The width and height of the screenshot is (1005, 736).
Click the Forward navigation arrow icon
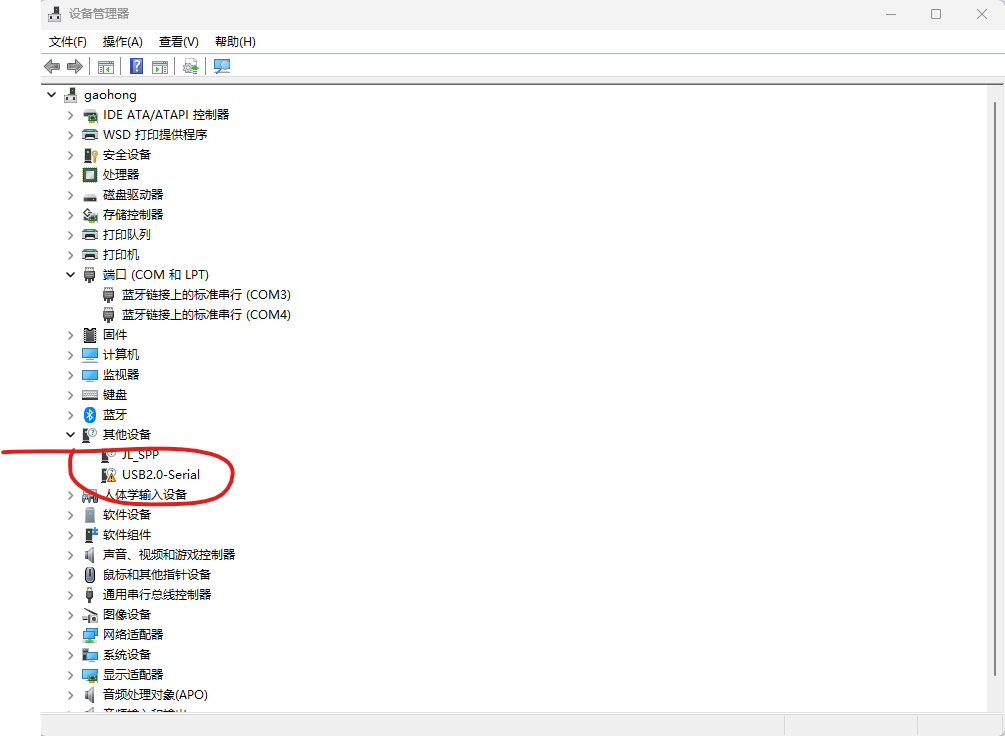pyautogui.click(x=76, y=66)
